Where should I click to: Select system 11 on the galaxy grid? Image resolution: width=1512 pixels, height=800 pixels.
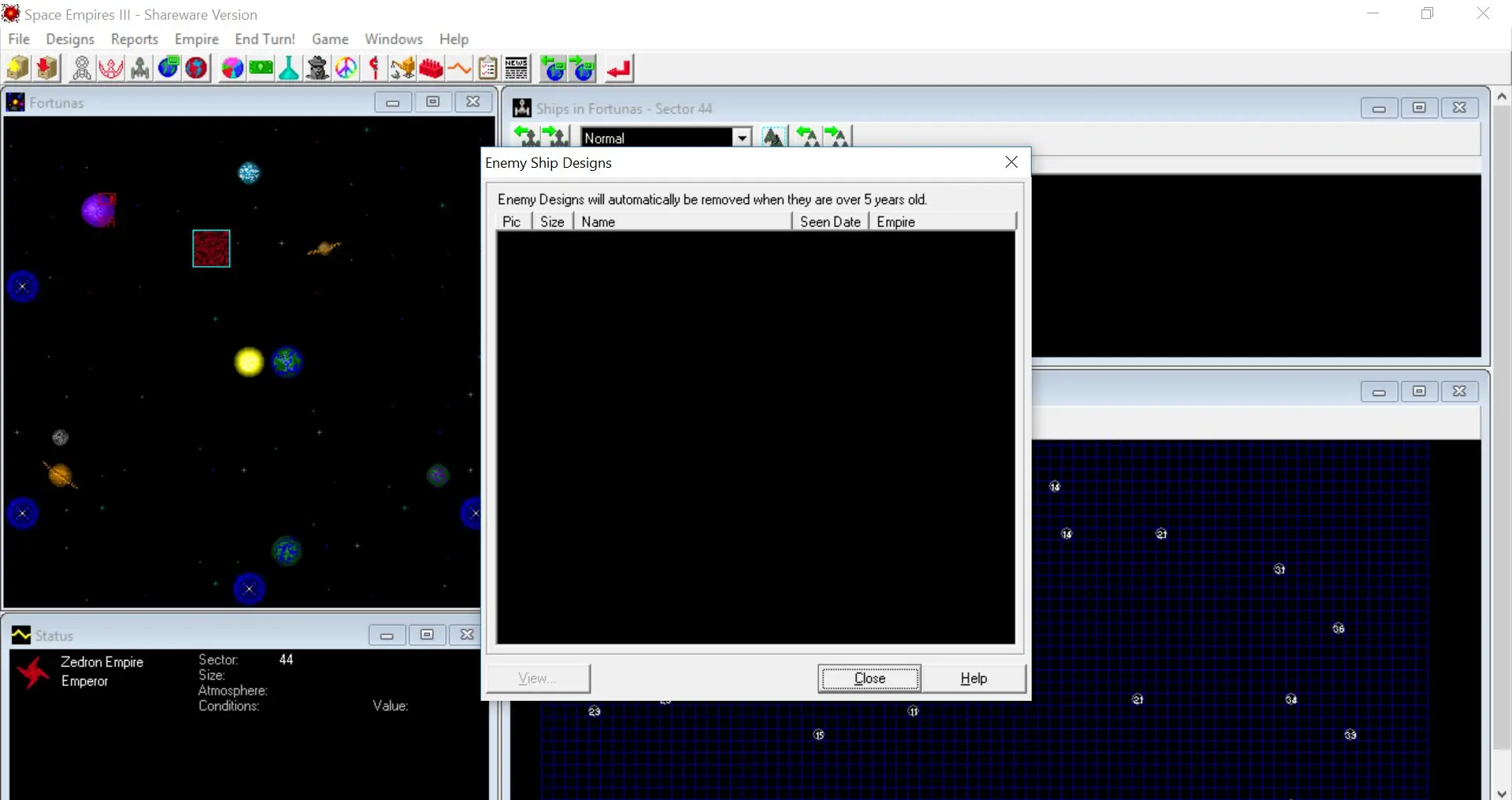pyautogui.click(x=913, y=711)
